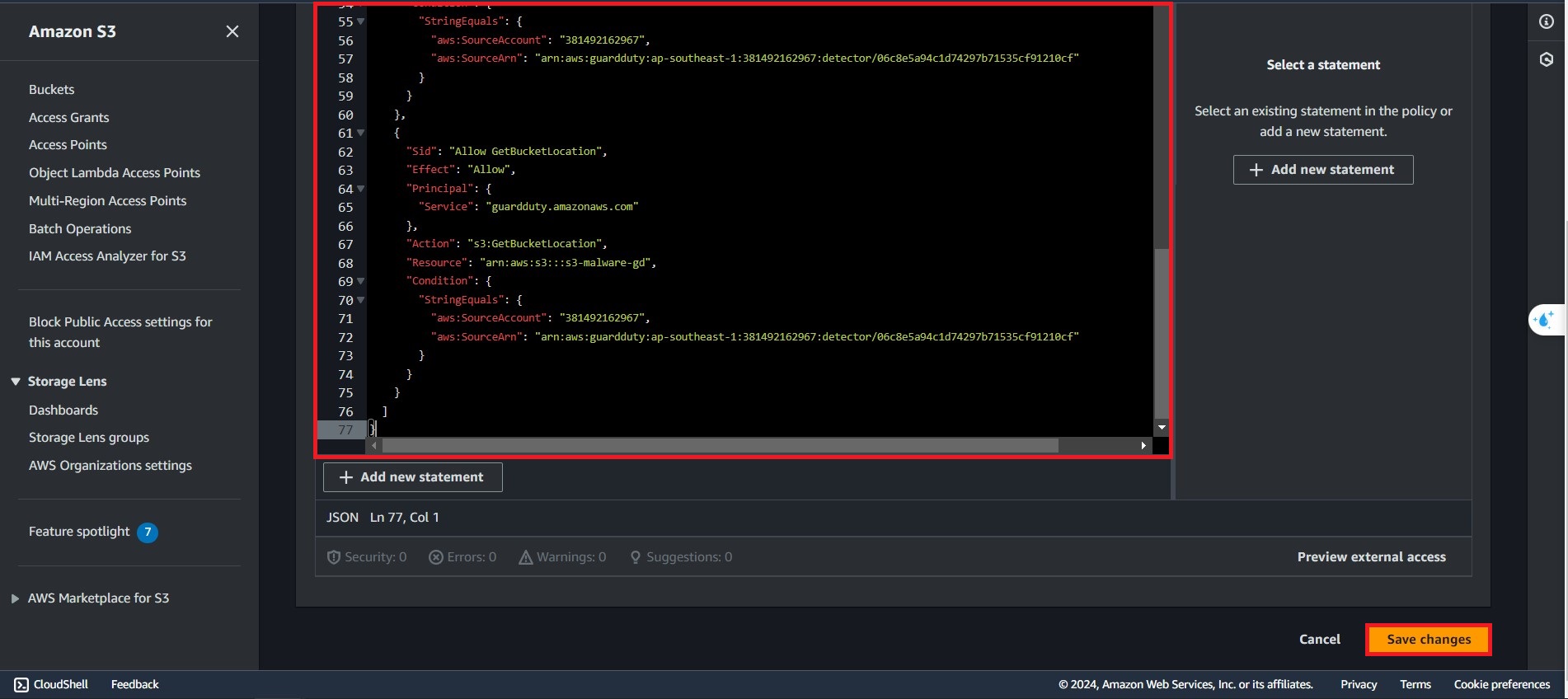1568x699 pixels.
Task: Save changes to the bucket policy
Action: [1428, 640]
